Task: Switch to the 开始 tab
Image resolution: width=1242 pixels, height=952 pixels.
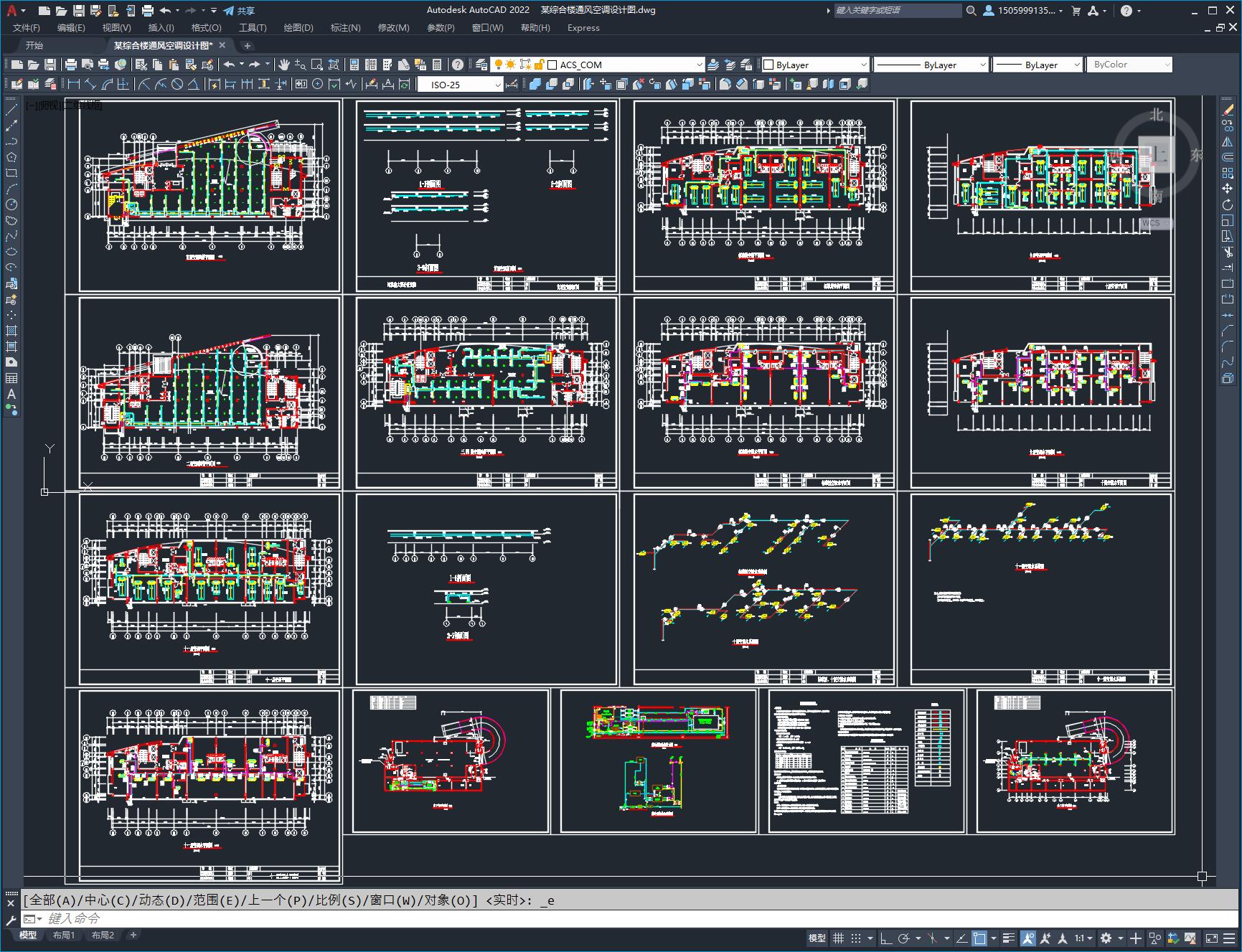Action: pyautogui.click(x=34, y=45)
